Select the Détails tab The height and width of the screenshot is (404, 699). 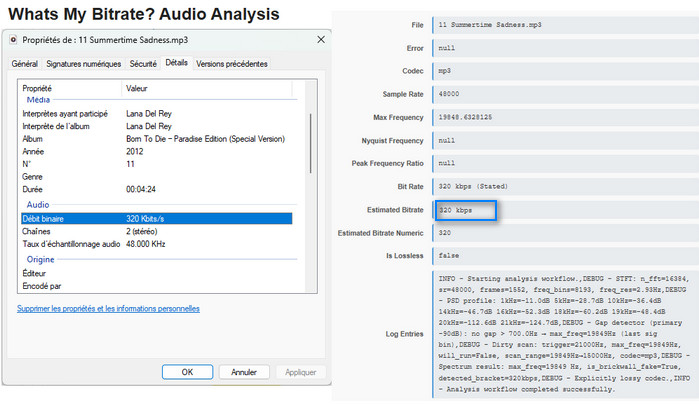click(x=177, y=63)
